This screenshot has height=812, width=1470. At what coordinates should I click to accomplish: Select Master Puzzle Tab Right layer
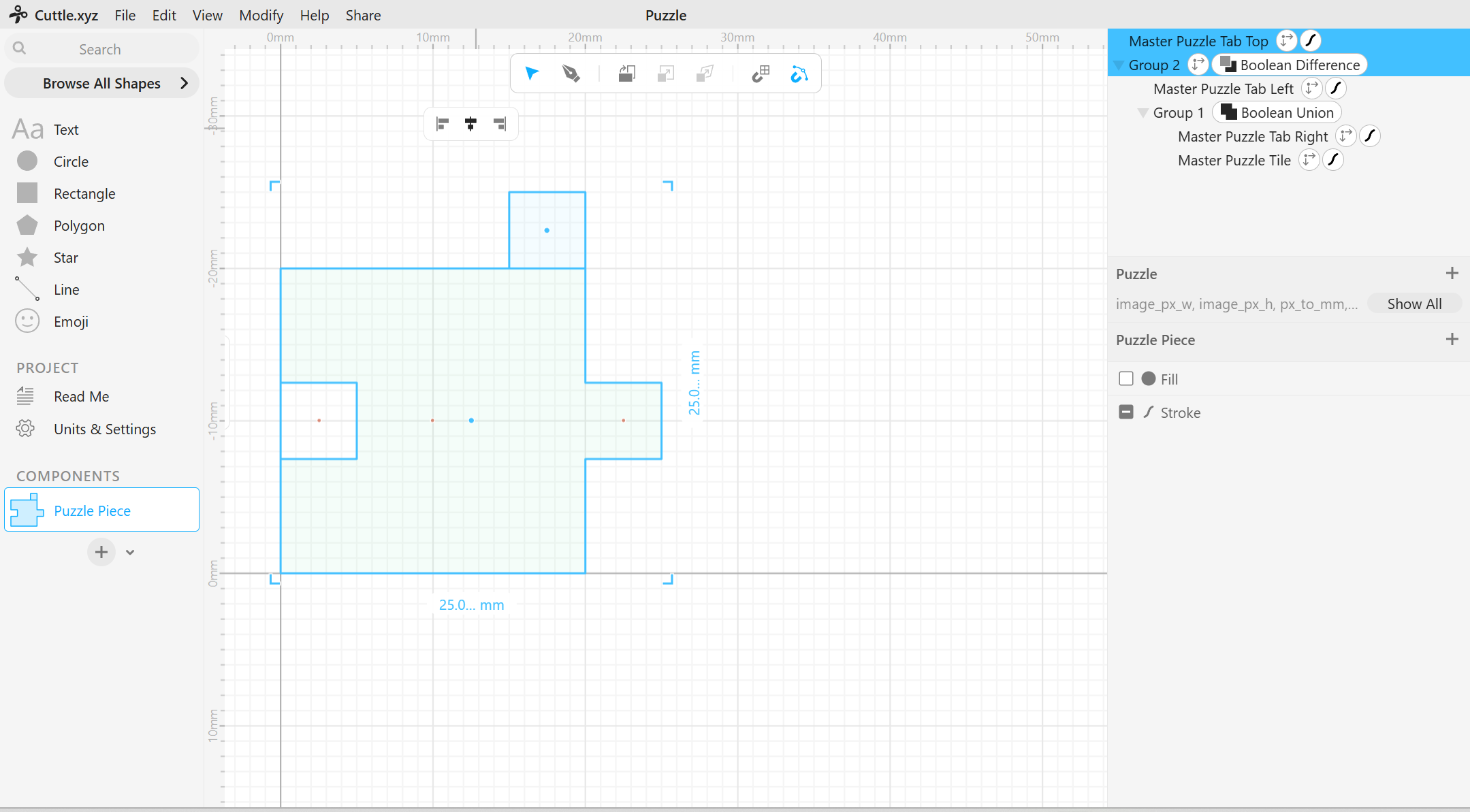tap(1253, 136)
